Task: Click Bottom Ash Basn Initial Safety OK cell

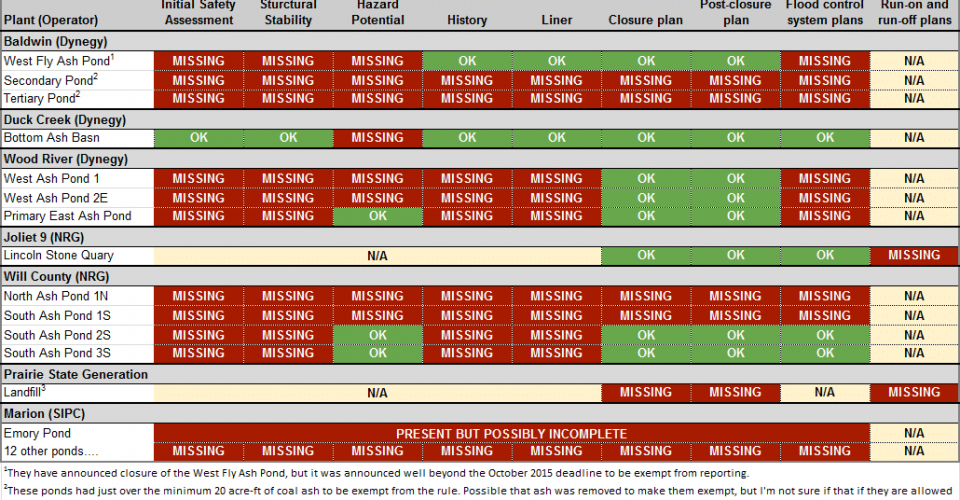Action: point(198,138)
